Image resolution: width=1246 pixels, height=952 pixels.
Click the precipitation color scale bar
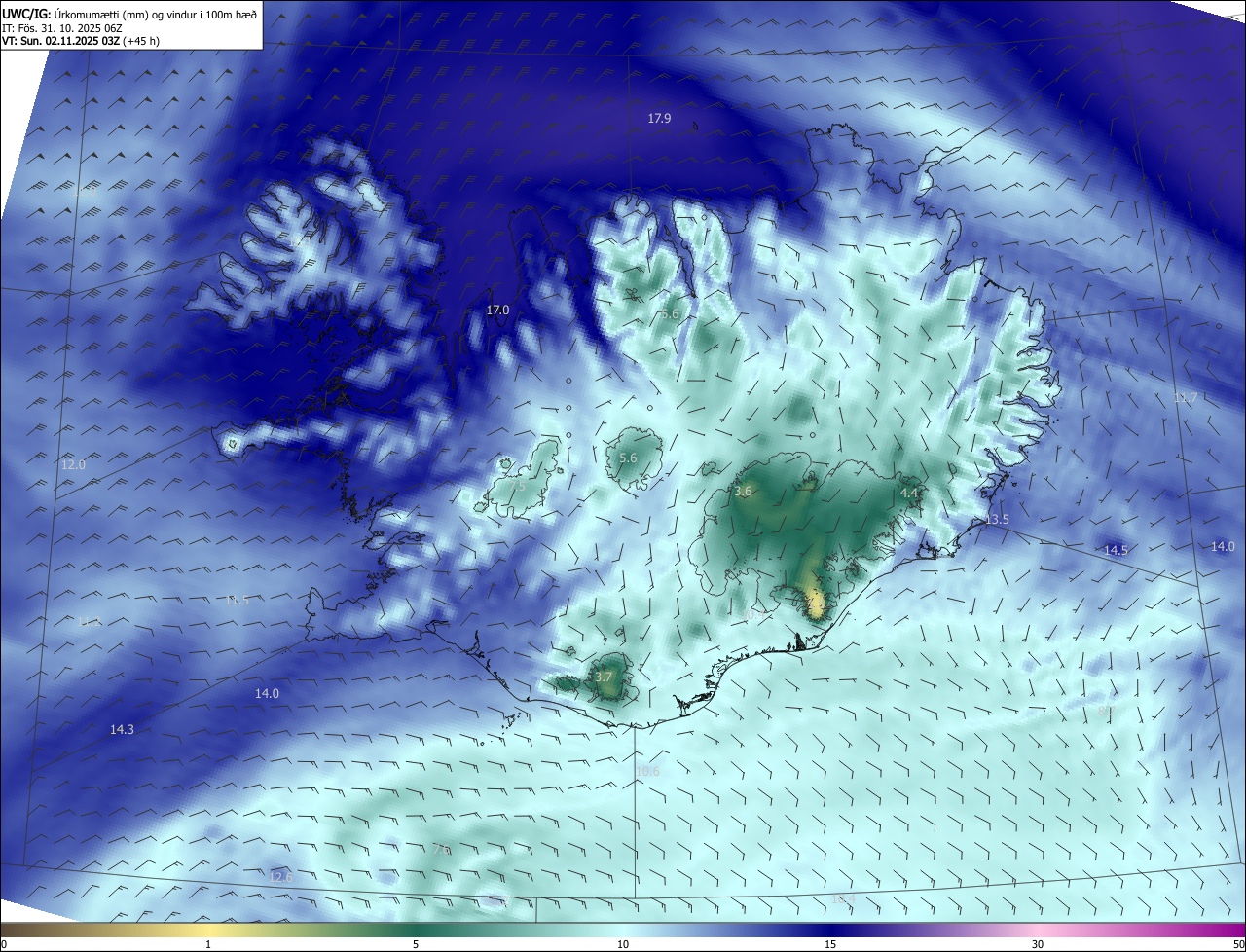pyautogui.click(x=623, y=930)
